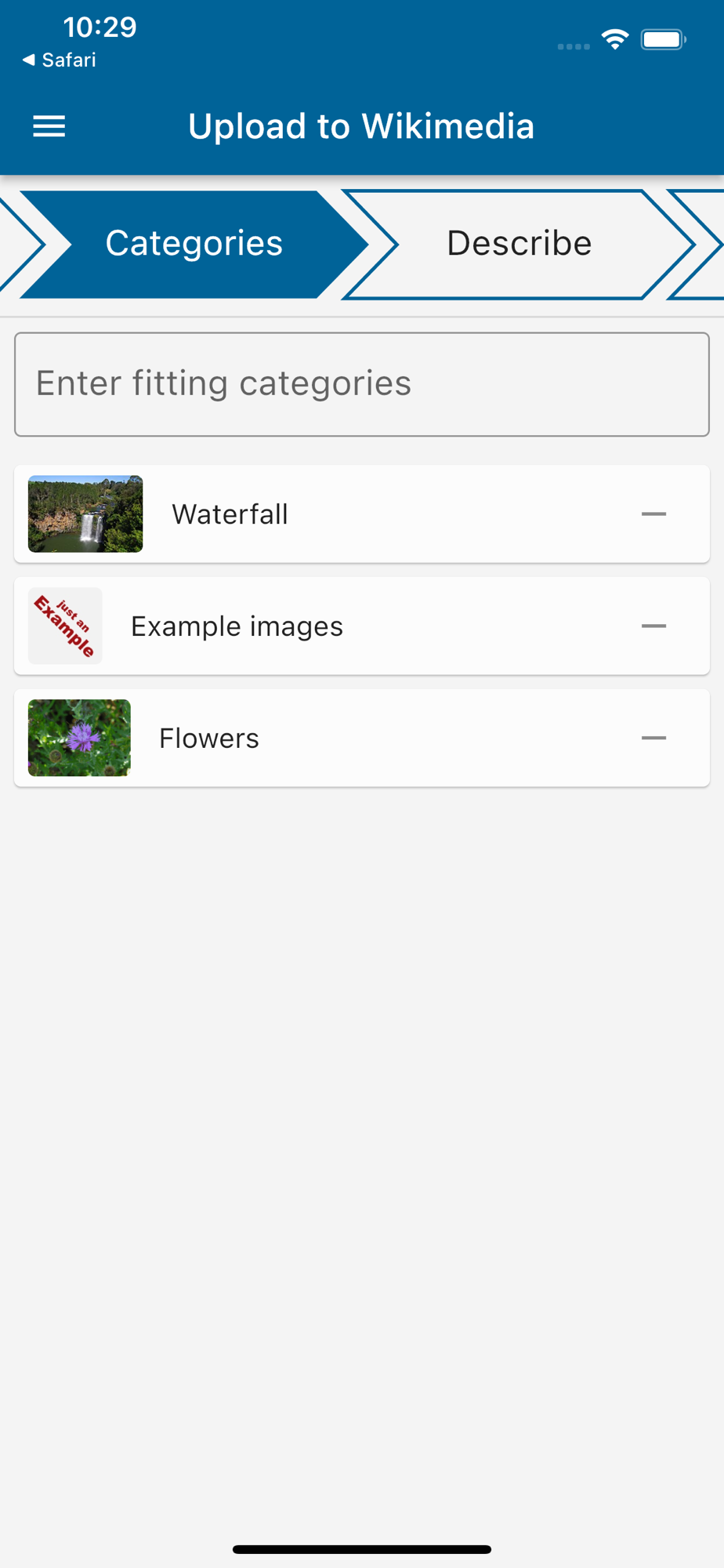
Task: Open the hamburger navigation menu
Action: pos(49,126)
